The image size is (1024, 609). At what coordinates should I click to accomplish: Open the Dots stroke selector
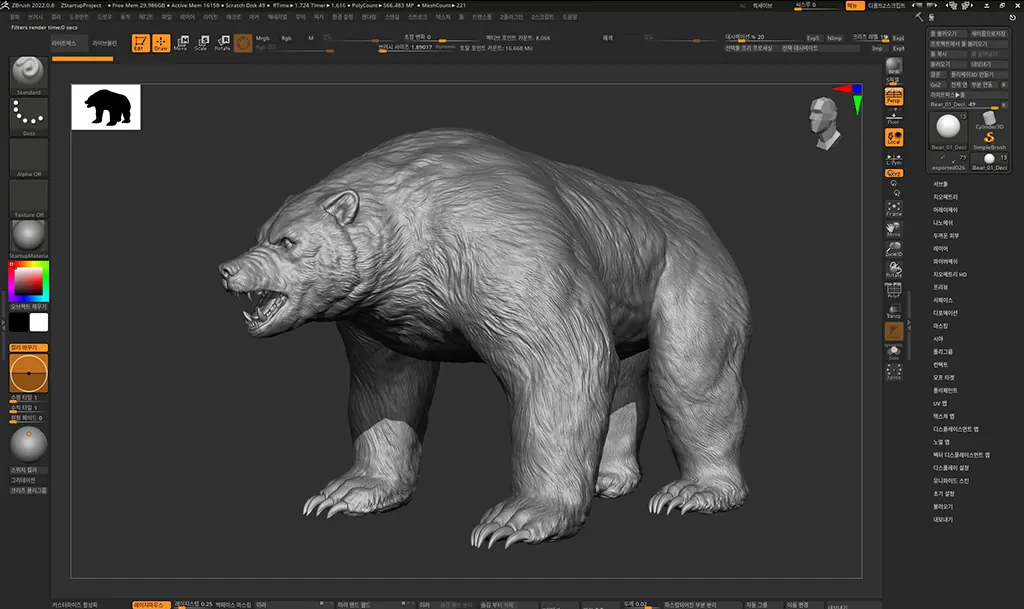click(29, 117)
